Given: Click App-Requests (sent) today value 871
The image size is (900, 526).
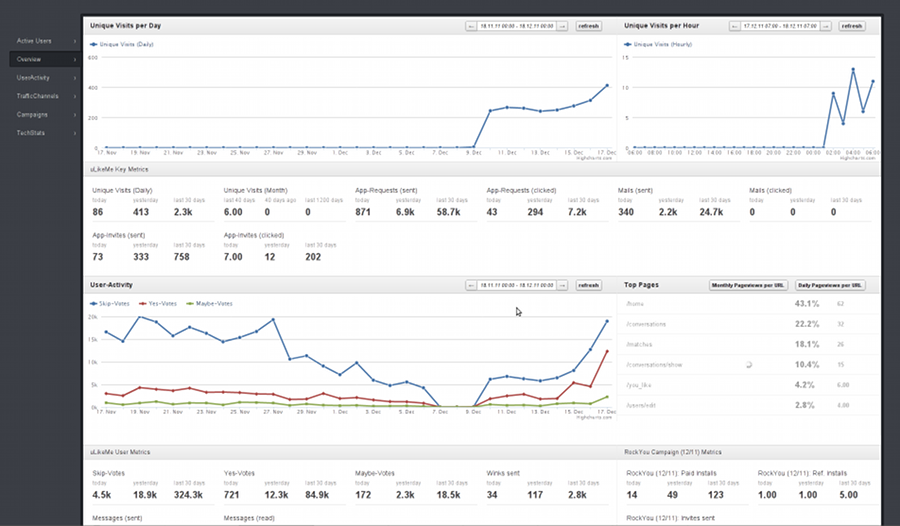Looking at the screenshot, I should point(363,212).
